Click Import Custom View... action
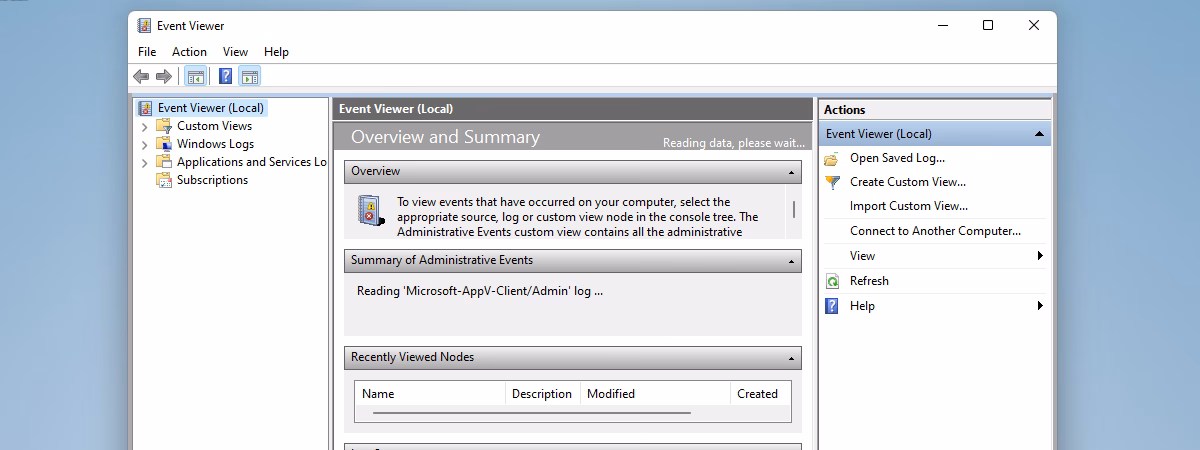Screen dimensions: 1200x450 click(x=909, y=206)
